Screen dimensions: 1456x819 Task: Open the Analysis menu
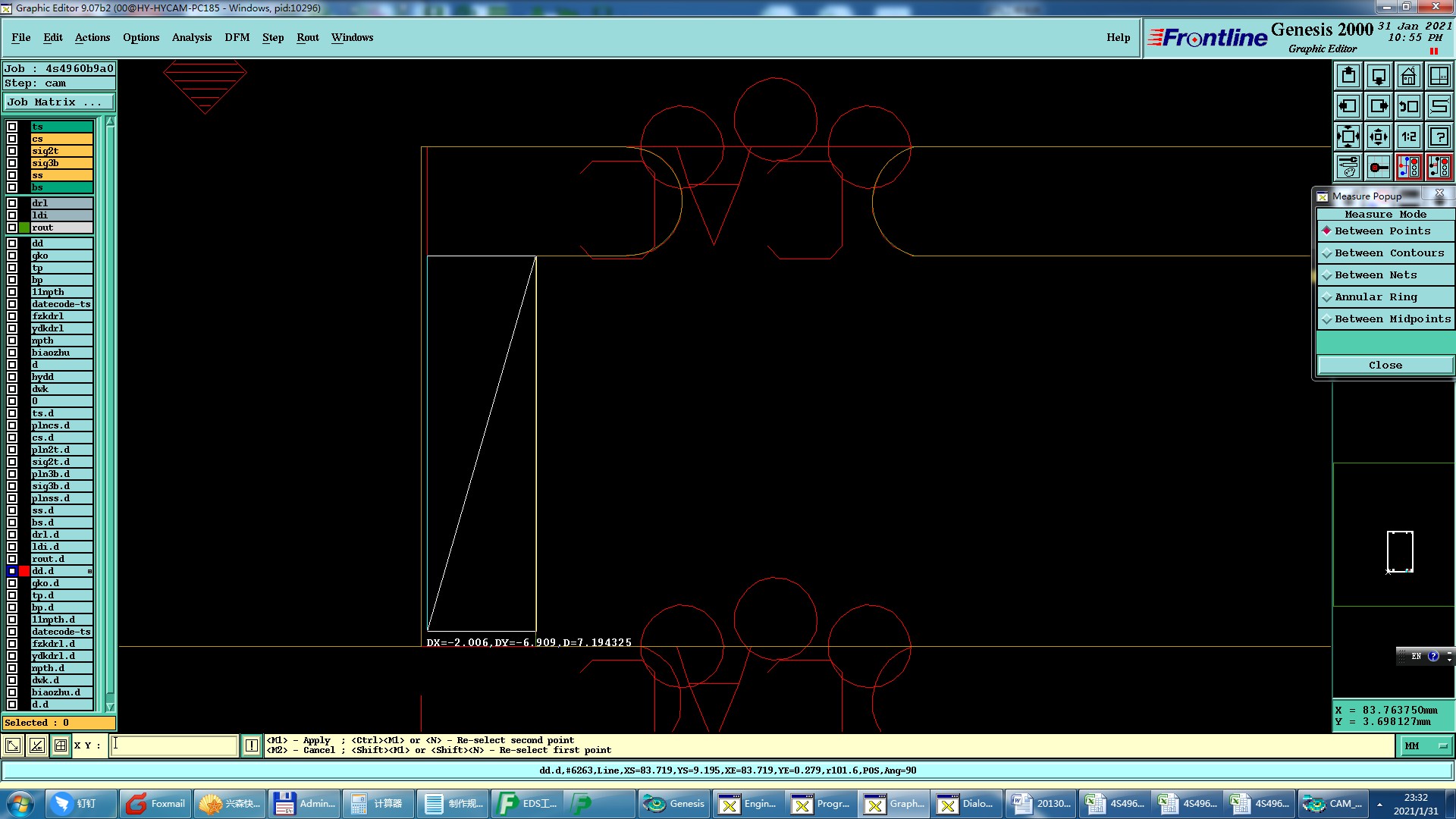[191, 37]
